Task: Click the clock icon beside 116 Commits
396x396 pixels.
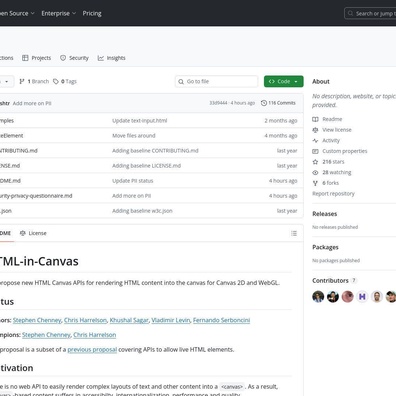Action: 264,103
